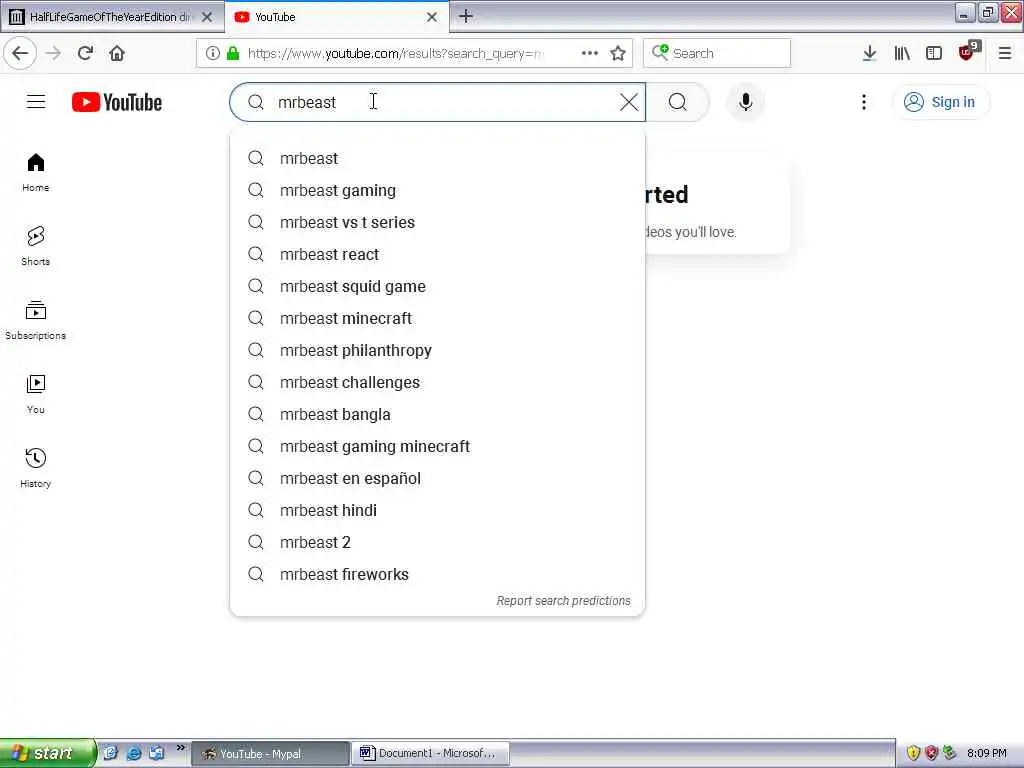Open the uBlock shield extension icon
The height and width of the screenshot is (768, 1024).
tap(967, 52)
